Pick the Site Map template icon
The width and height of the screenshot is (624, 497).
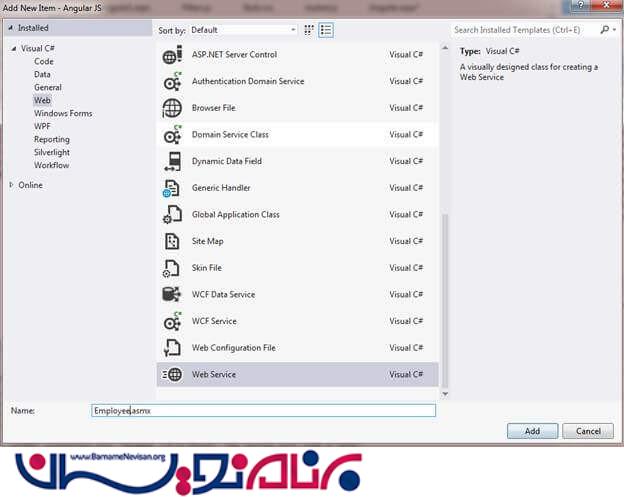pyautogui.click(x=172, y=242)
